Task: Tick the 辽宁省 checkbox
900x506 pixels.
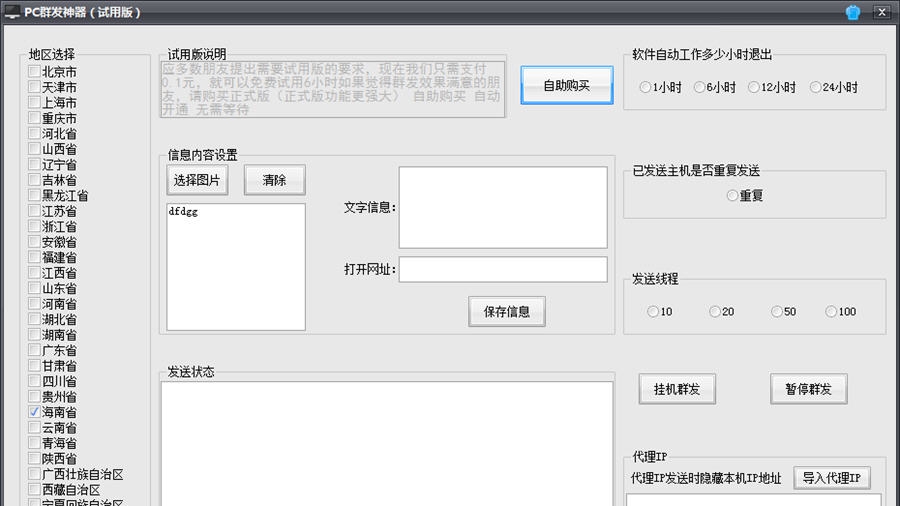Action: [34, 165]
